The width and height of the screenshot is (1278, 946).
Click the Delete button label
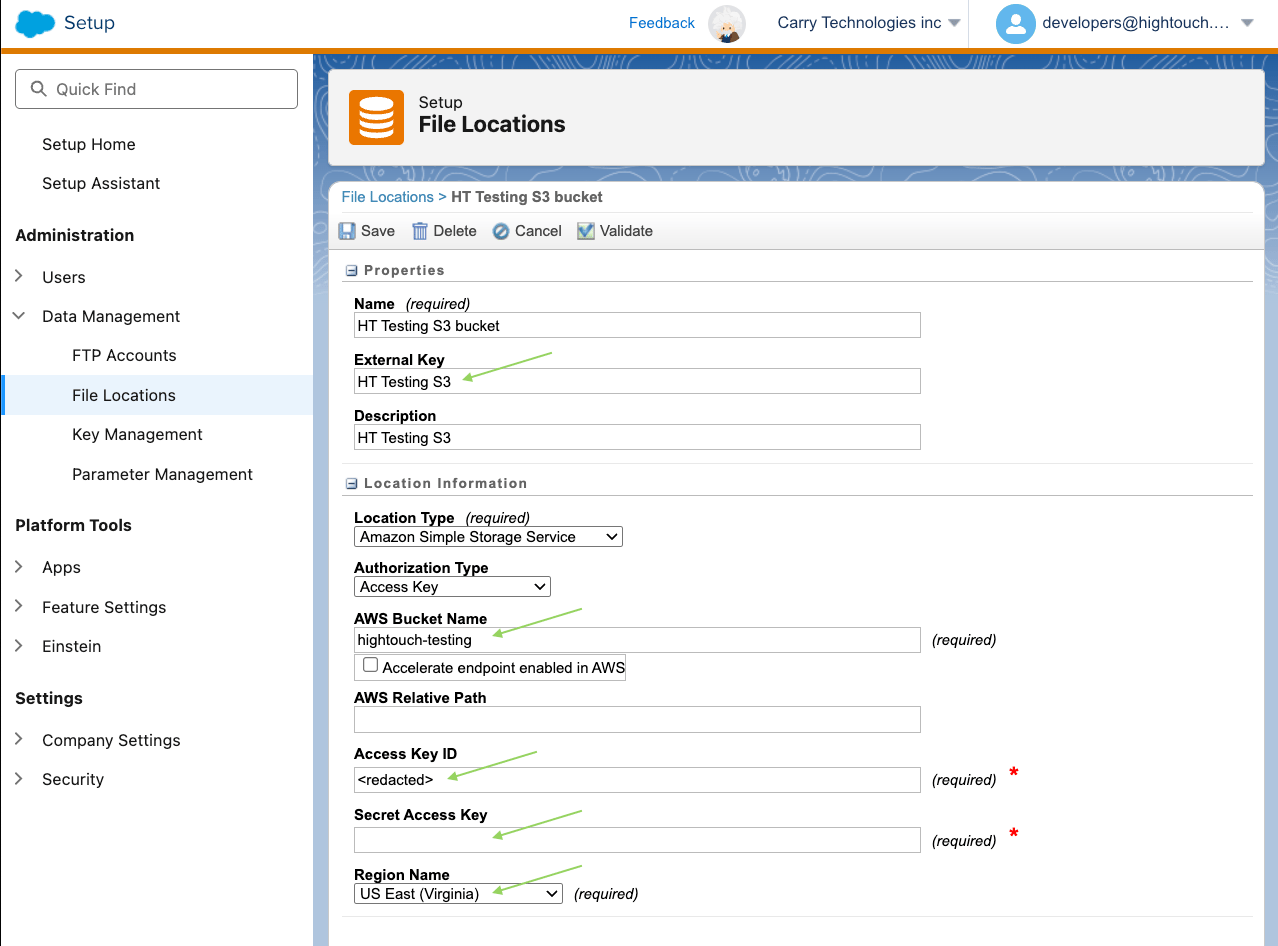pos(455,231)
